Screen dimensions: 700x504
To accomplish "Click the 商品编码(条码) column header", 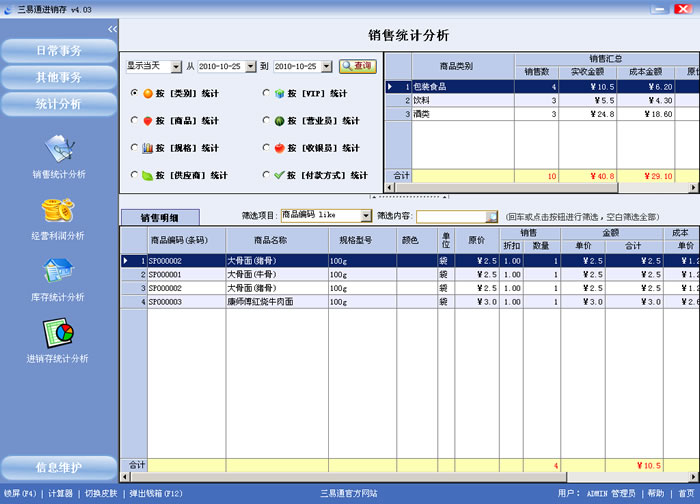I will click(x=187, y=240).
